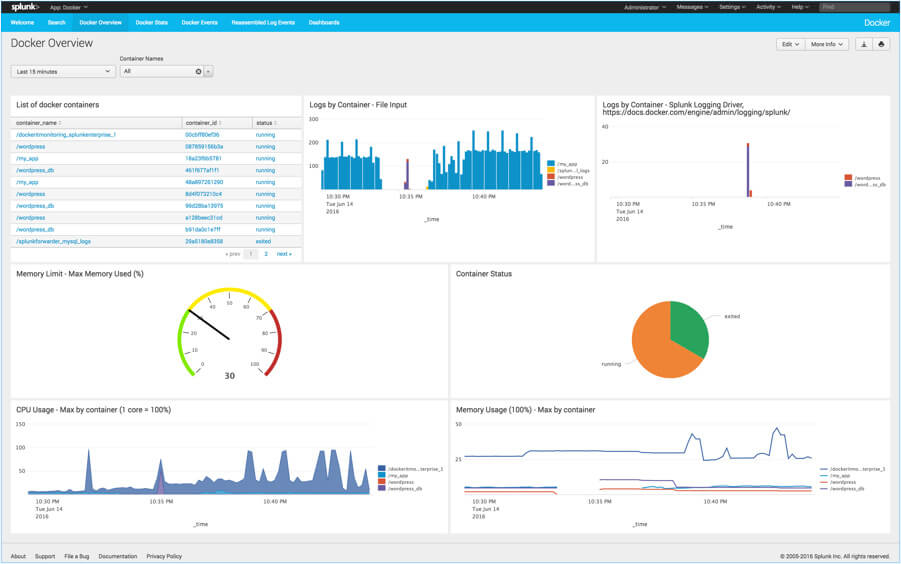Expand the Edit dropdown button
The width and height of the screenshot is (901, 564).
pyautogui.click(x=791, y=44)
